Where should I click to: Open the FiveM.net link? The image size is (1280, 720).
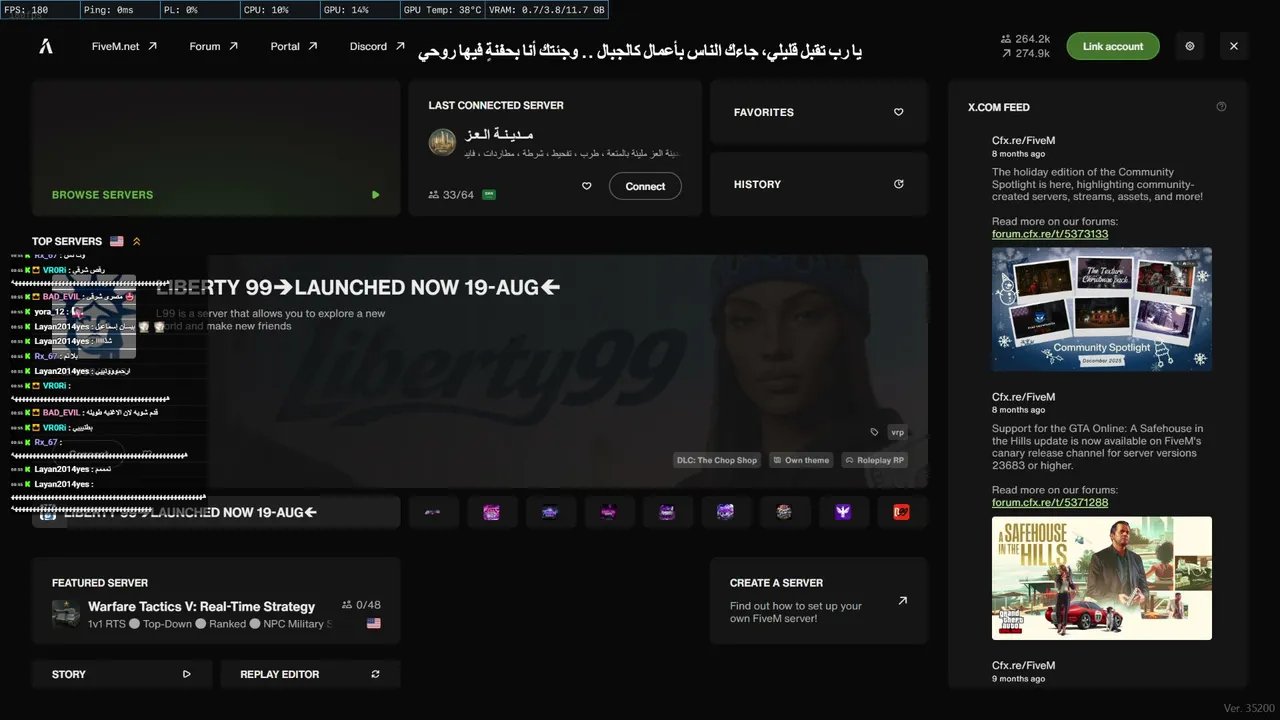click(124, 46)
